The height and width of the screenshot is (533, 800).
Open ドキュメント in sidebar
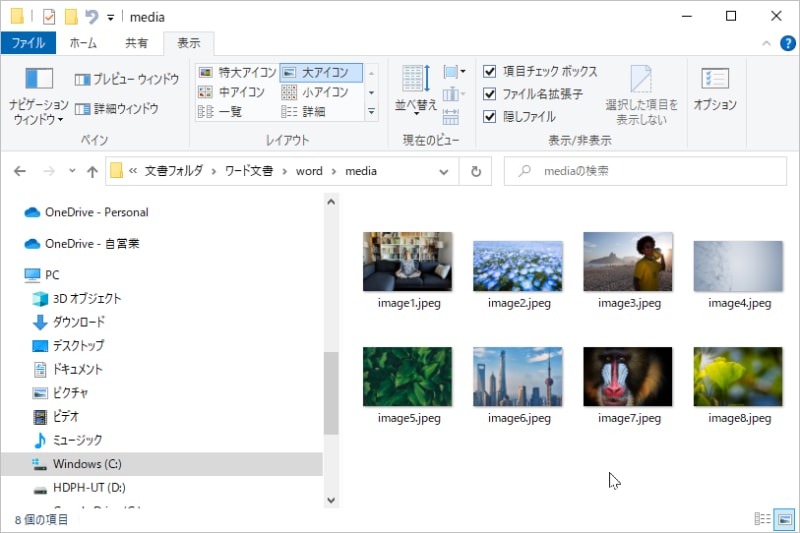point(68,369)
